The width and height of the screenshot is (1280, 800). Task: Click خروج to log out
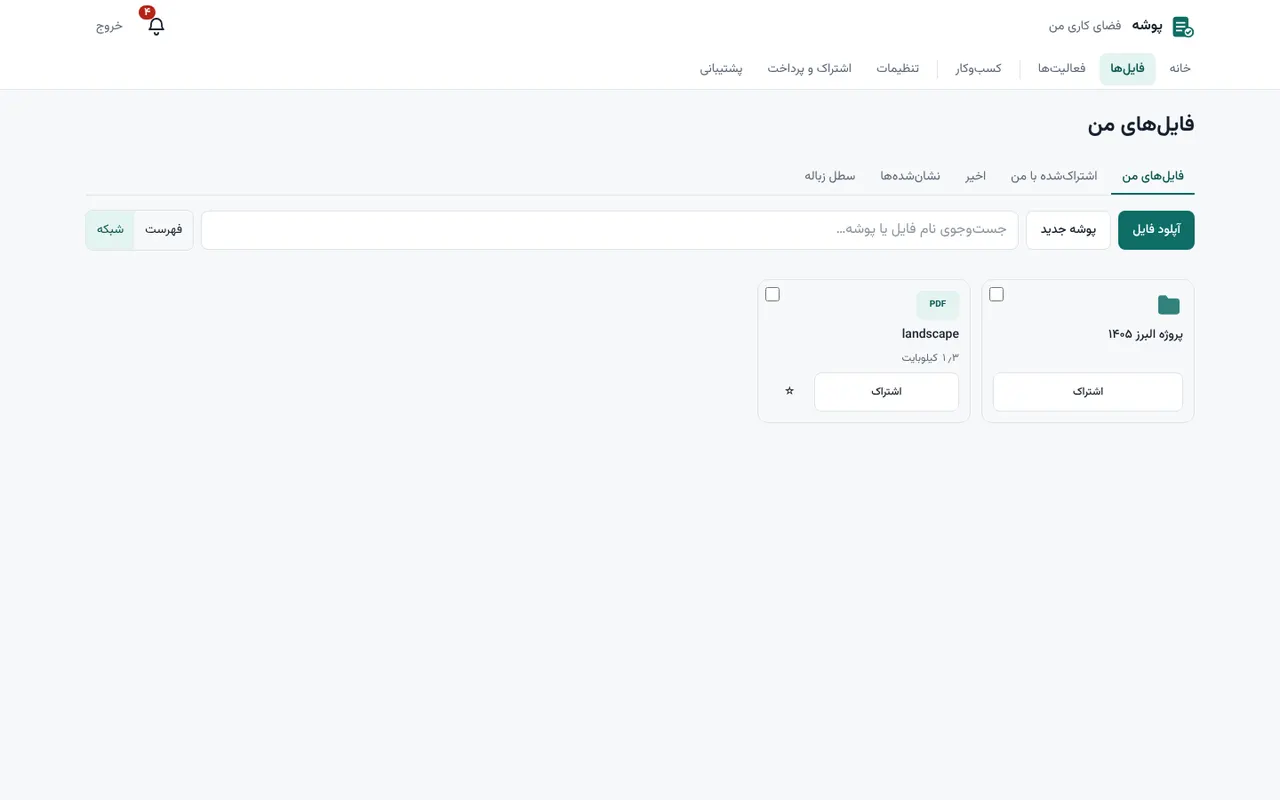(109, 26)
